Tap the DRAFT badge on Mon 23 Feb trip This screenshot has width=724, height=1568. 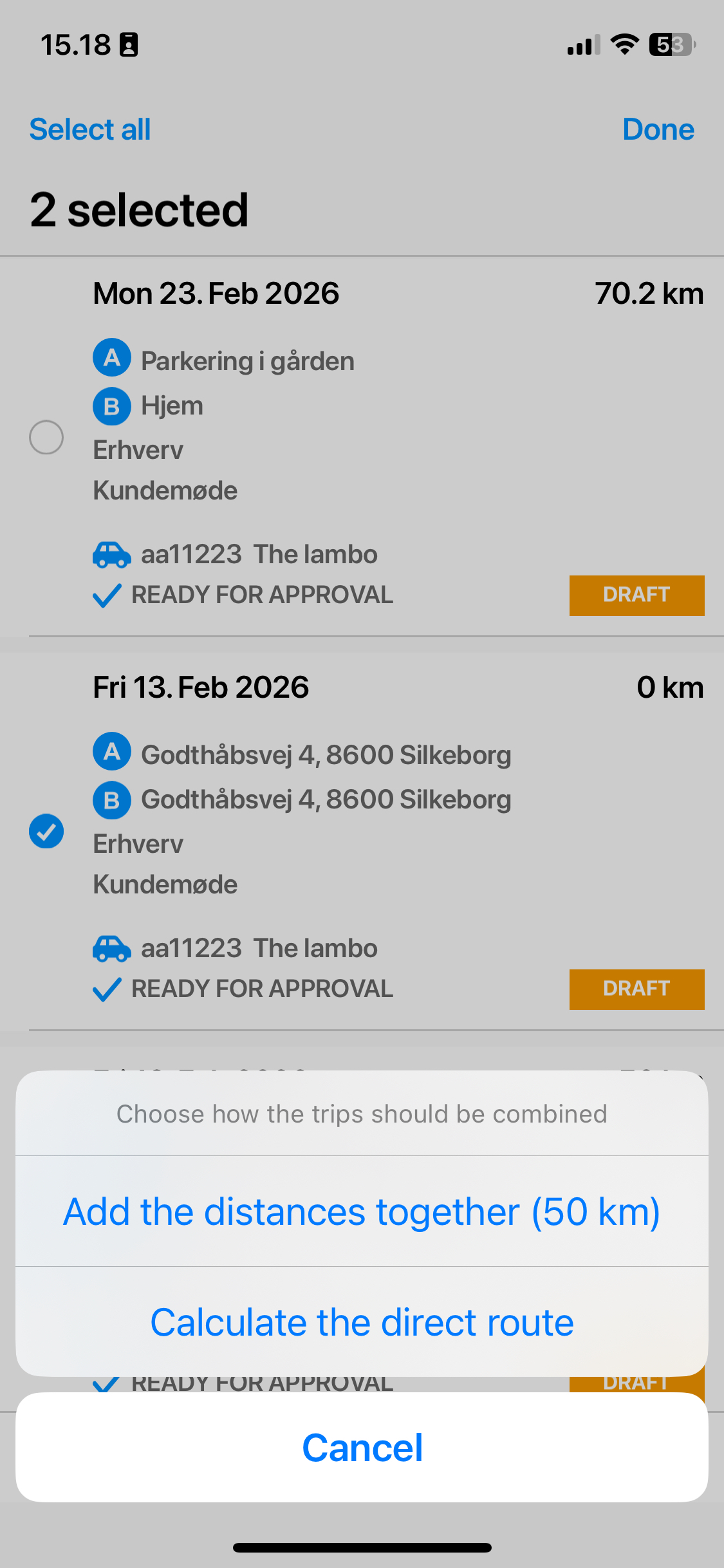(x=636, y=595)
